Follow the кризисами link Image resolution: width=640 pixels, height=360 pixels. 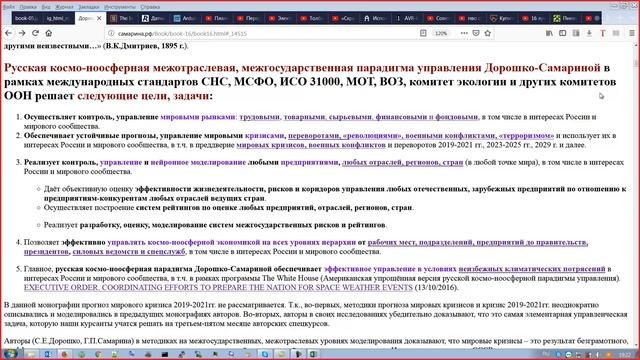264,136
